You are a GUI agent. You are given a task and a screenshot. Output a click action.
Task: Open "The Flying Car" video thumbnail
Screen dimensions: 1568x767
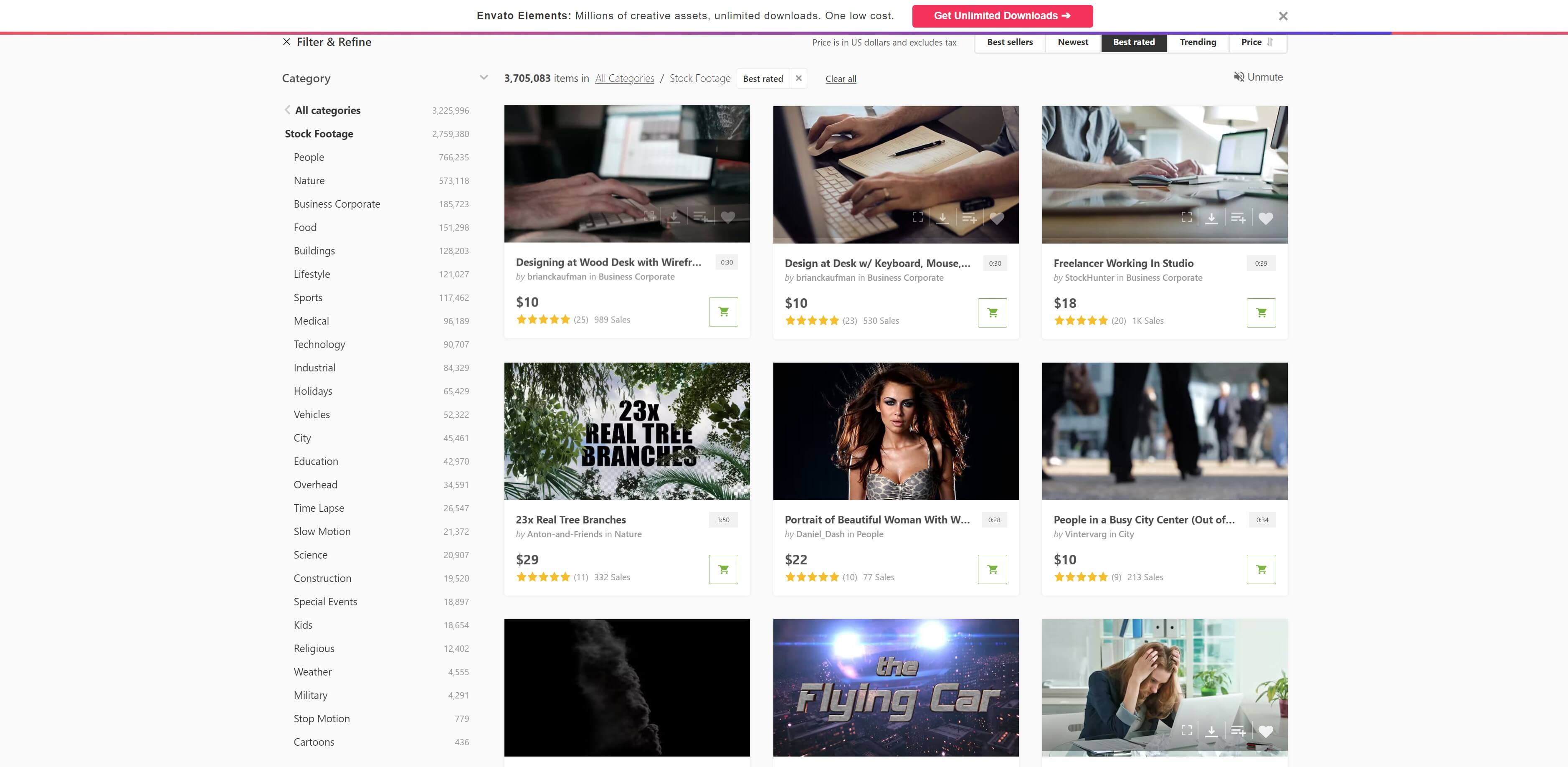(x=895, y=687)
